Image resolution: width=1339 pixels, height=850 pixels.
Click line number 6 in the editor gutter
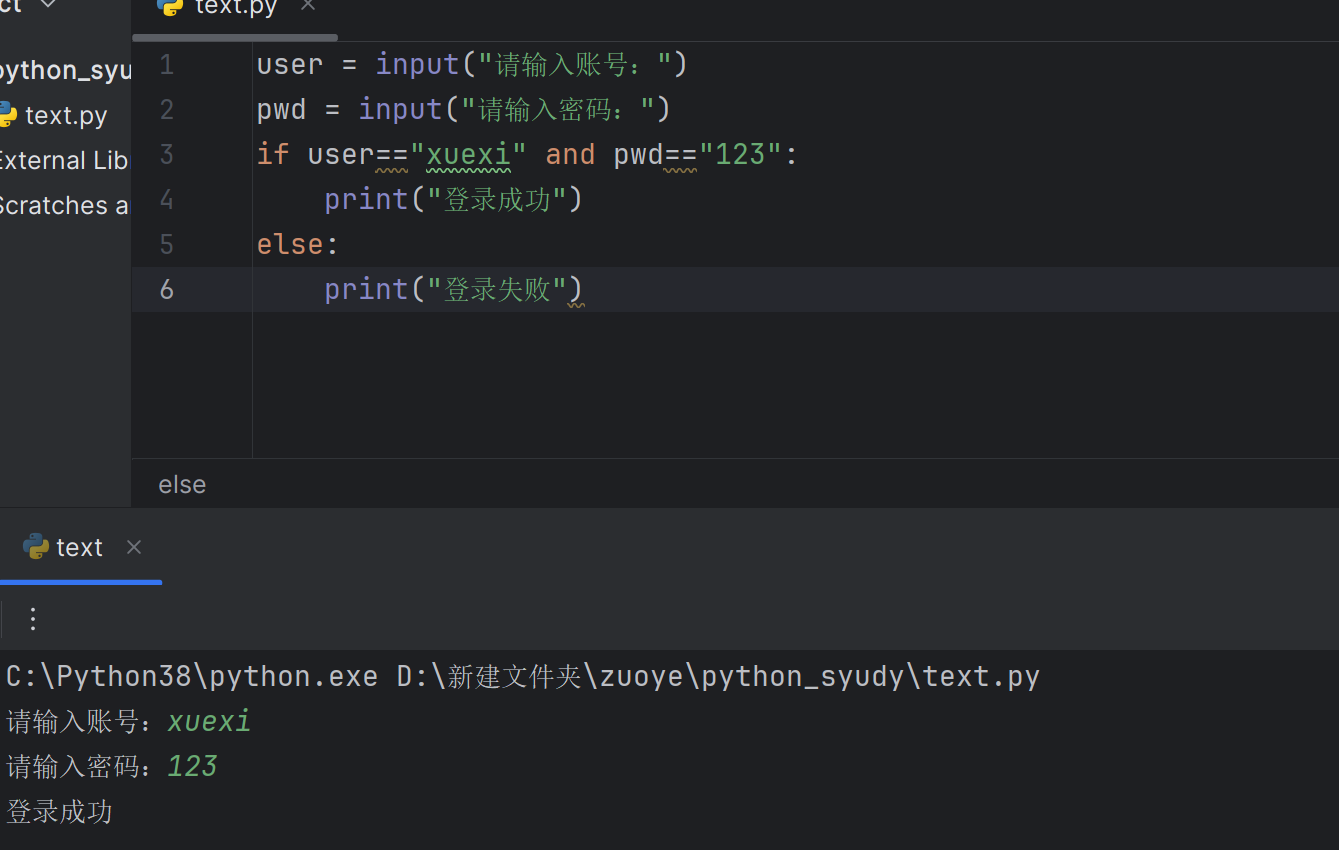click(x=166, y=289)
